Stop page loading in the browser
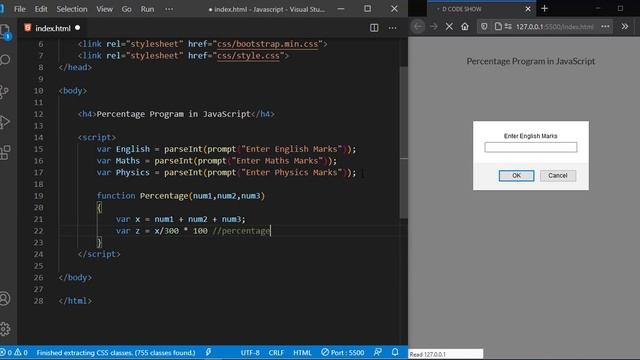 449,27
